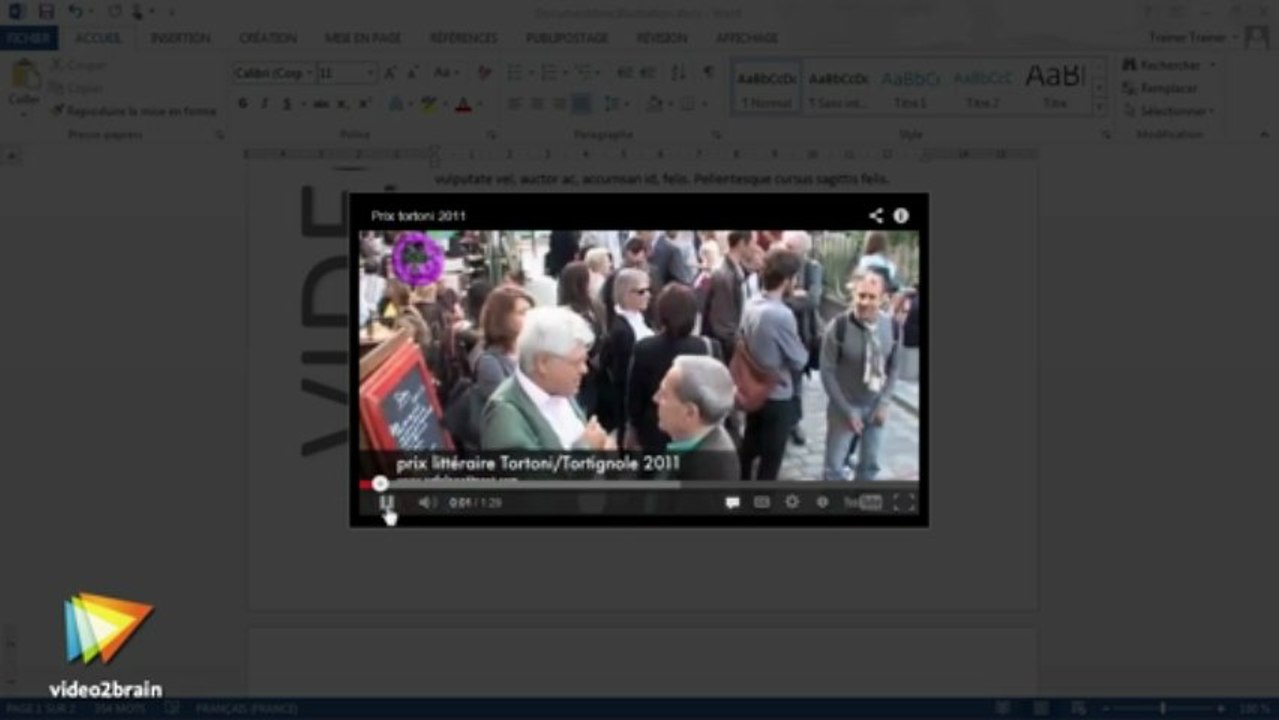
Task: Click the sort A-Z icon
Action: tap(678, 73)
